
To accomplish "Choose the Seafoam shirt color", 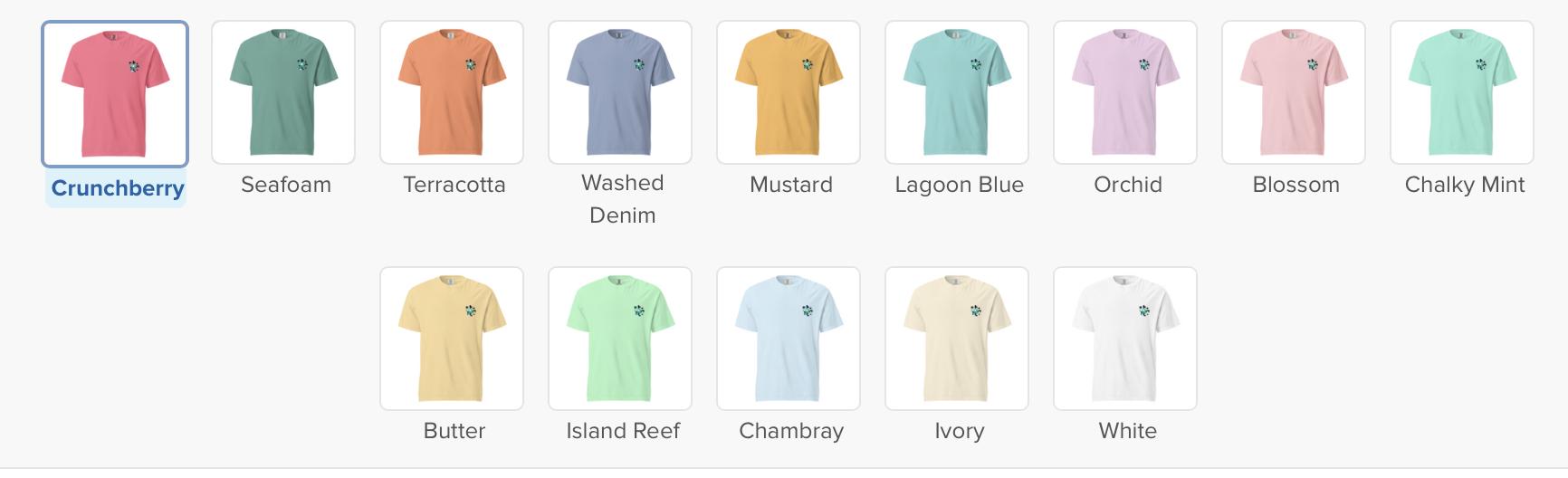I will click(283, 92).
